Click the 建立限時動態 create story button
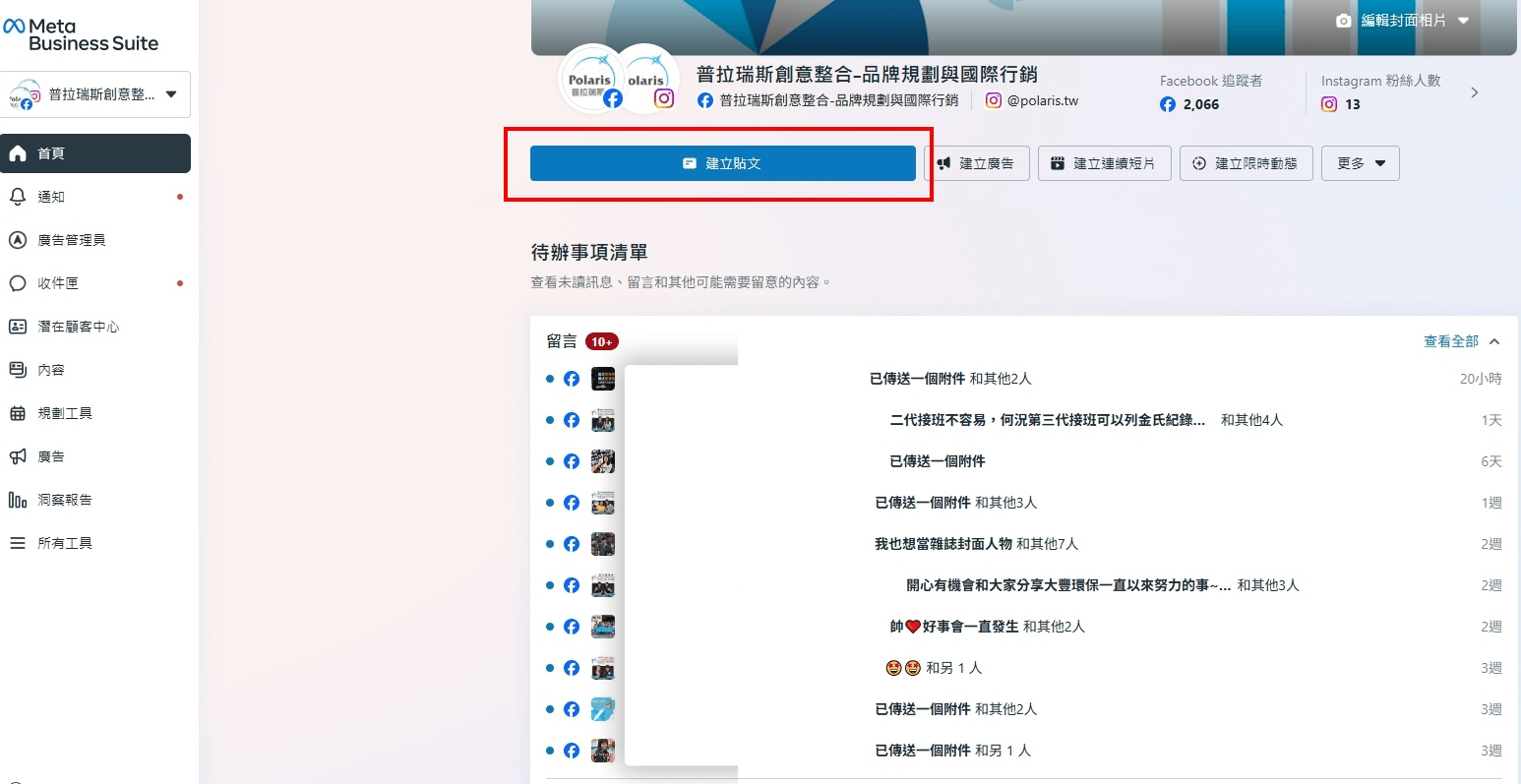 (x=1246, y=163)
